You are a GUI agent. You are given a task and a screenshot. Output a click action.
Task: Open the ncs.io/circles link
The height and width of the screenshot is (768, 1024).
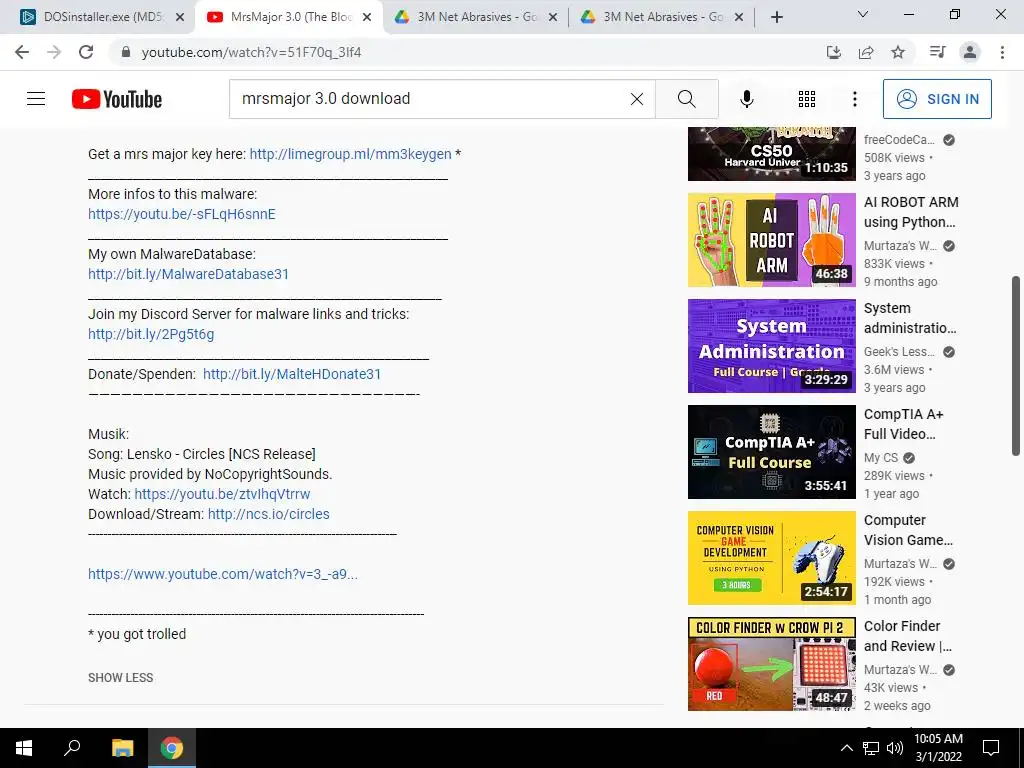[x=268, y=514]
